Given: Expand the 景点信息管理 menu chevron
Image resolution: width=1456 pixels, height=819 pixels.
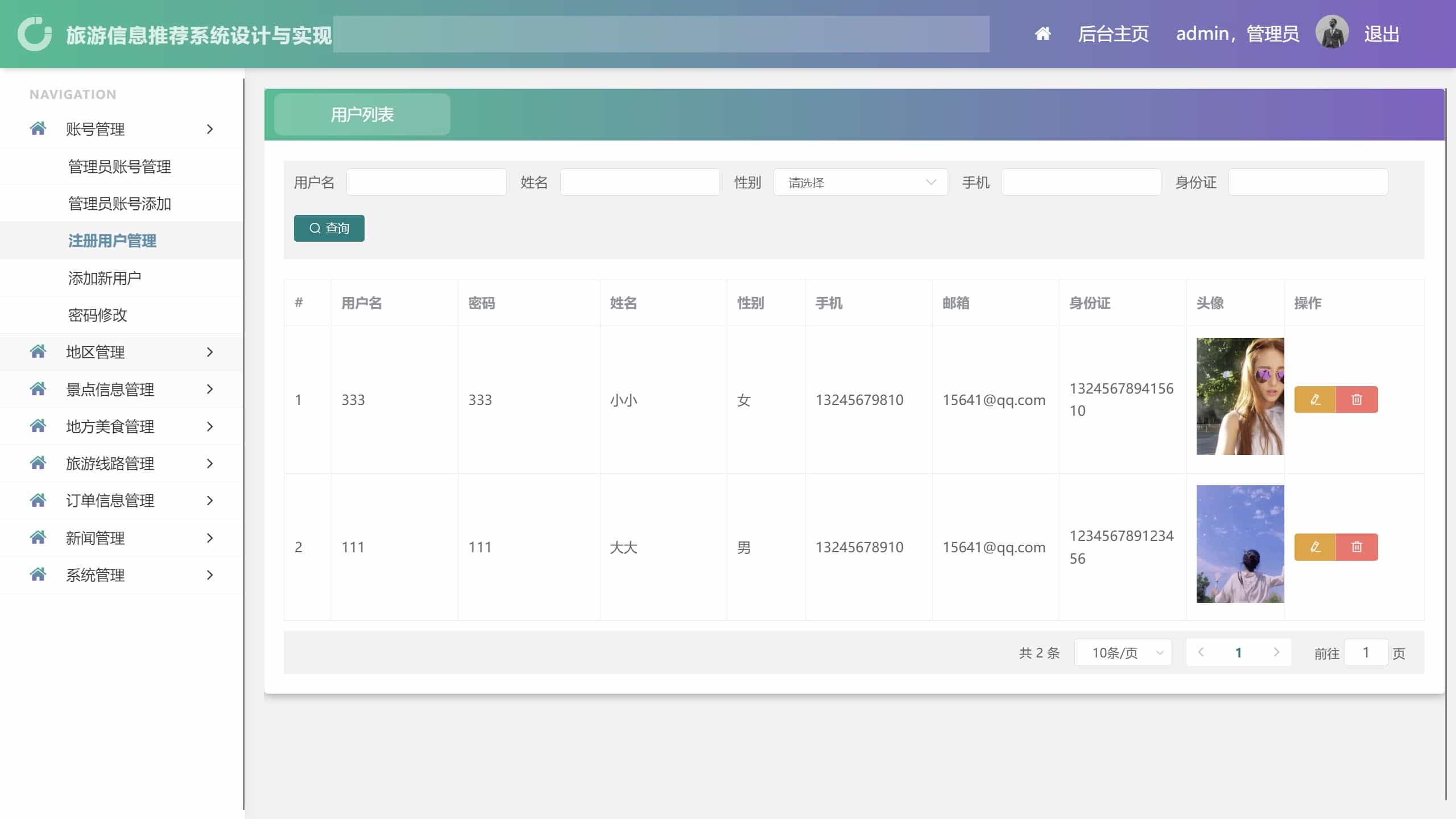Looking at the screenshot, I should click(x=210, y=389).
